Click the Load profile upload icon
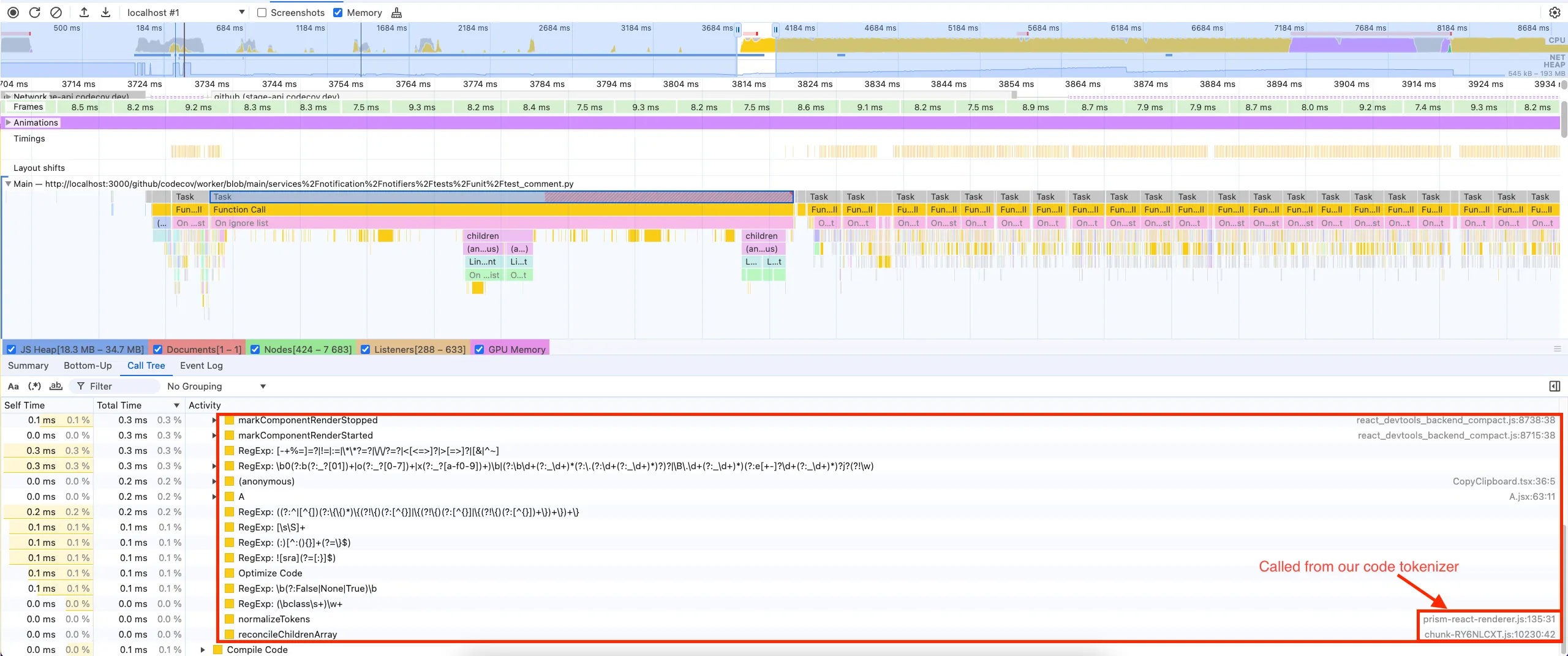 click(x=85, y=12)
